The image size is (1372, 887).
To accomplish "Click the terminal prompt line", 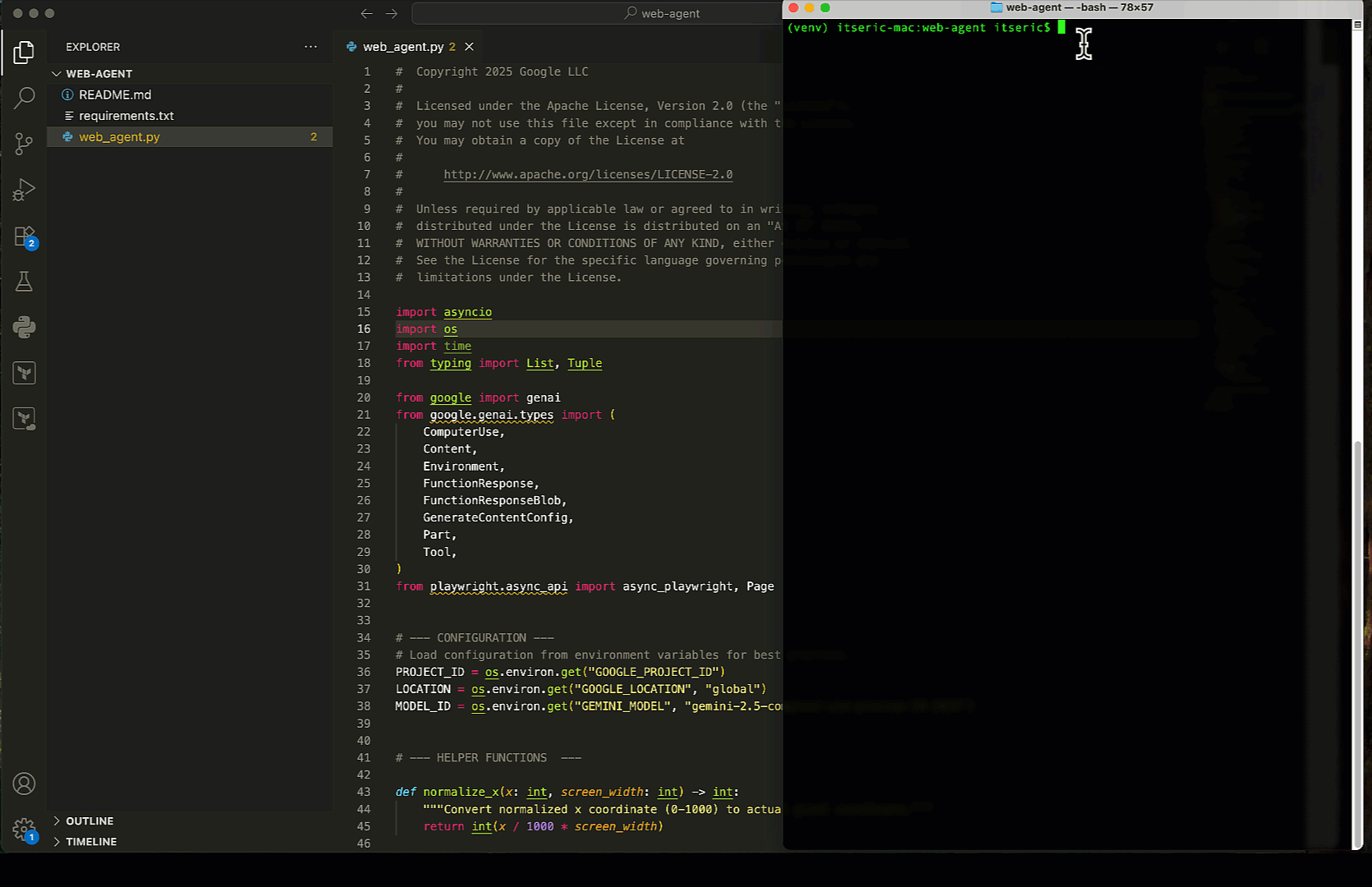I will (926, 28).
